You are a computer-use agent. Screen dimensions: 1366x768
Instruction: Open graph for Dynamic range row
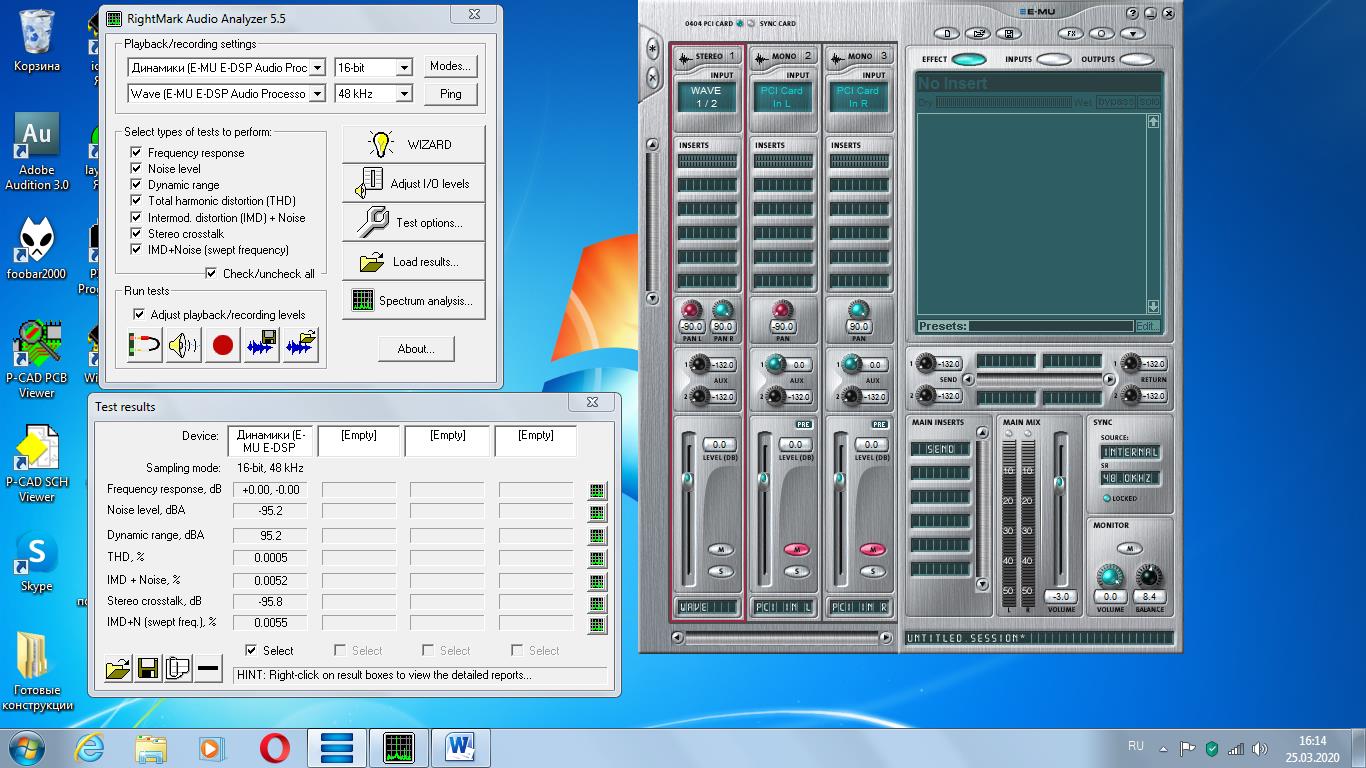597,536
